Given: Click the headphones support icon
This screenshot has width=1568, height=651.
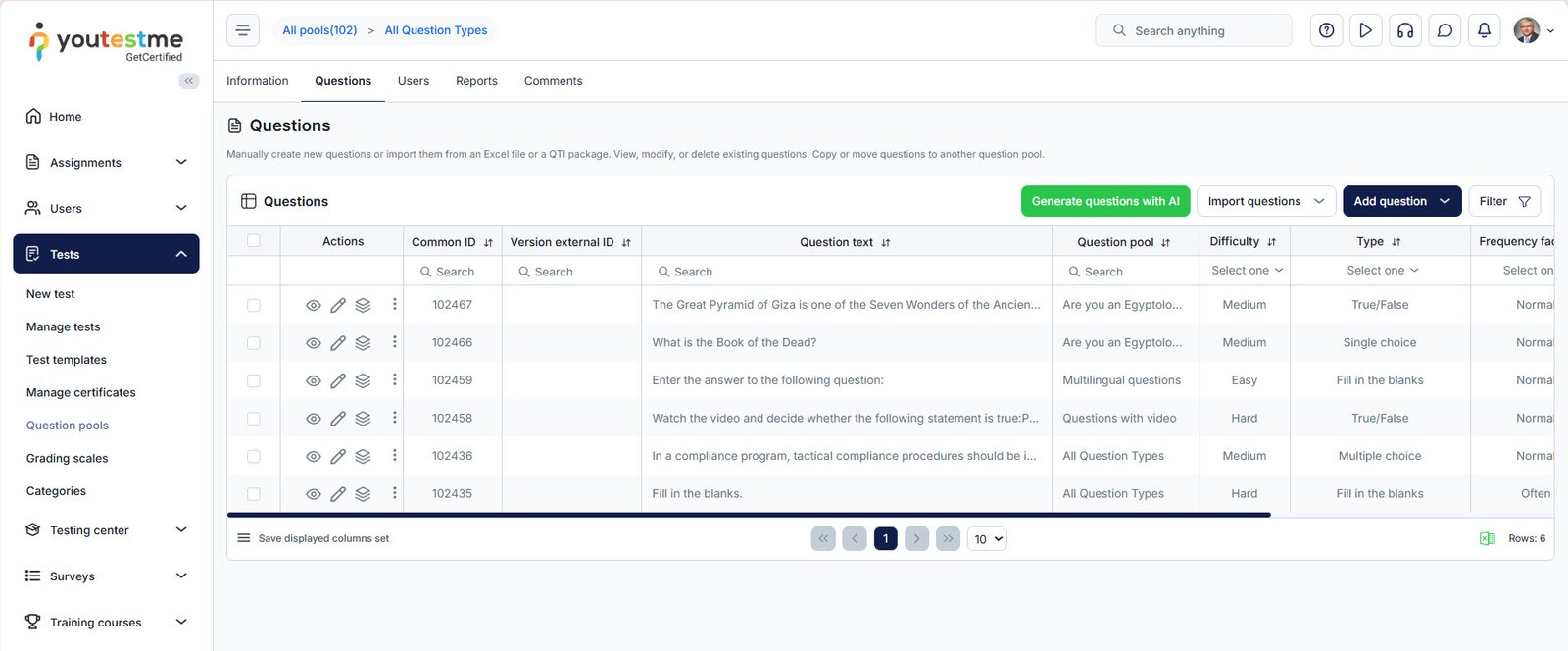Looking at the screenshot, I should point(1404,30).
